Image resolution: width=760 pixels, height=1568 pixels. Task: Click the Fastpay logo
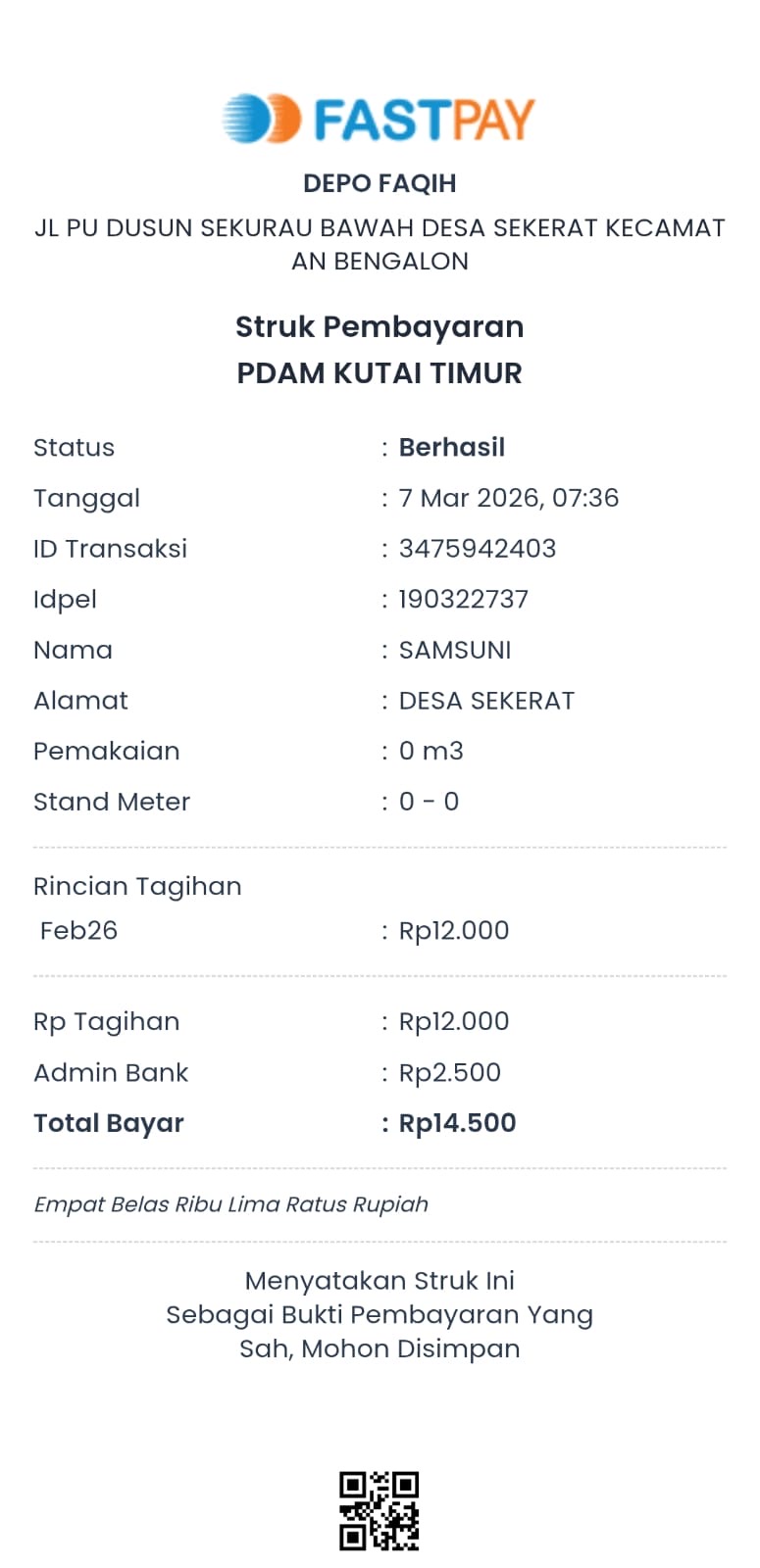point(379,120)
